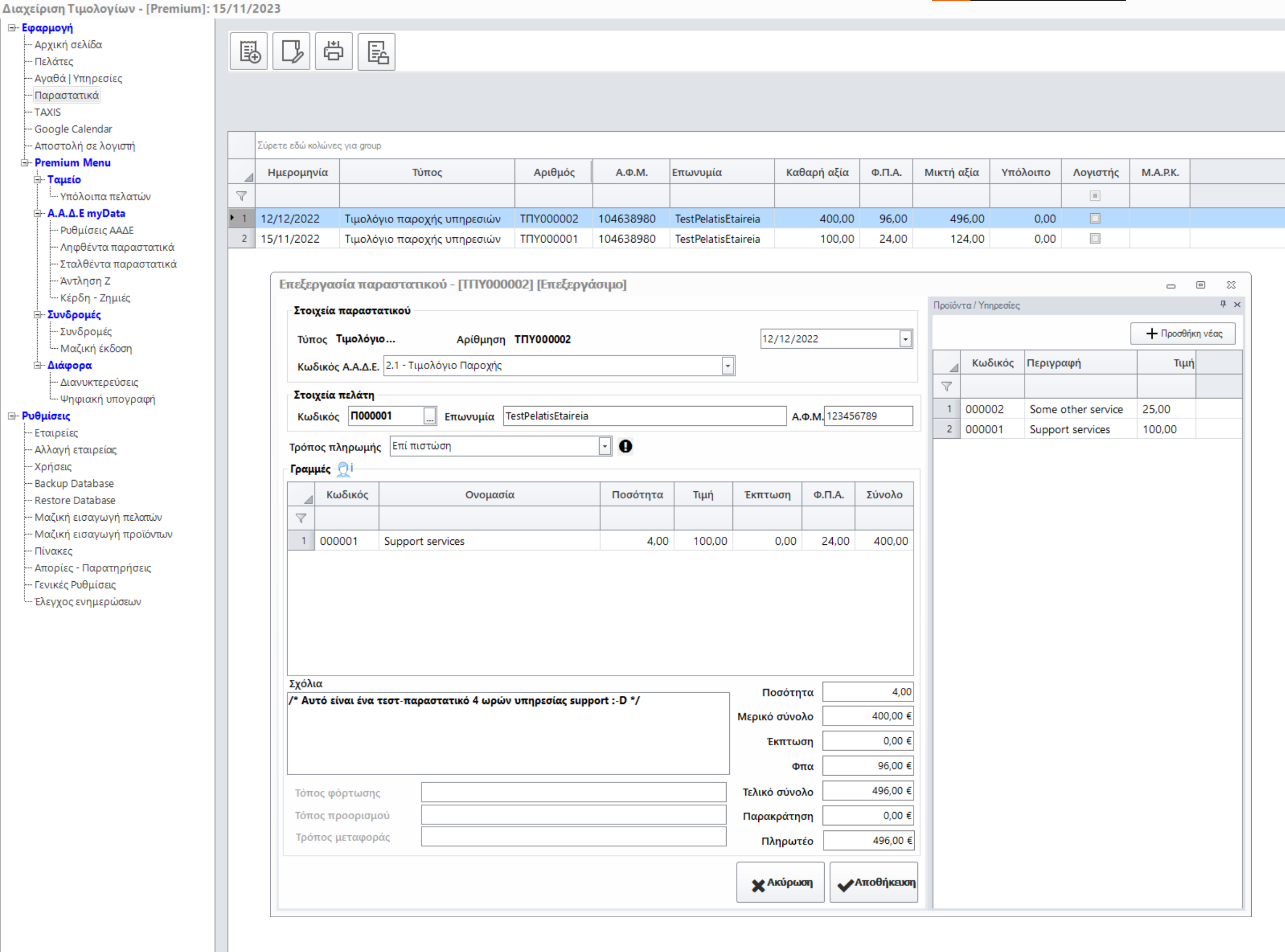Click the unlock document toolbar icon

(x=377, y=52)
